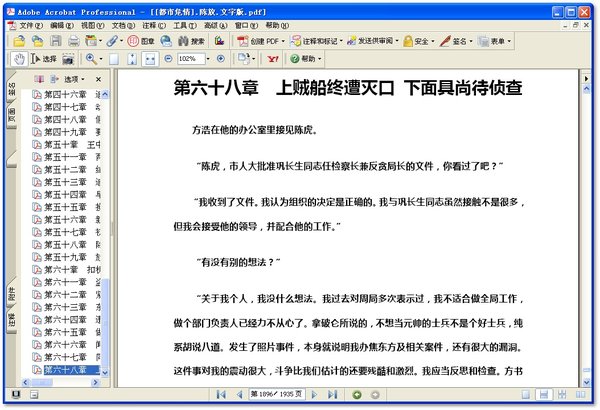Click the eBook picture toolbar icon
Viewport: 600px width, 410px height.
[219, 41]
